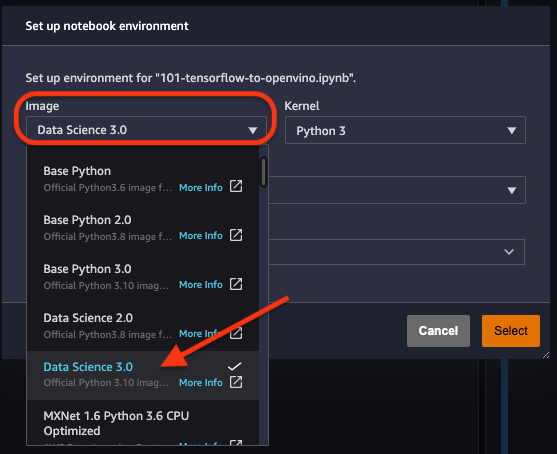The width and height of the screenshot is (557, 454).
Task: Click the image list scrollbar thumb
Action: pos(264,172)
